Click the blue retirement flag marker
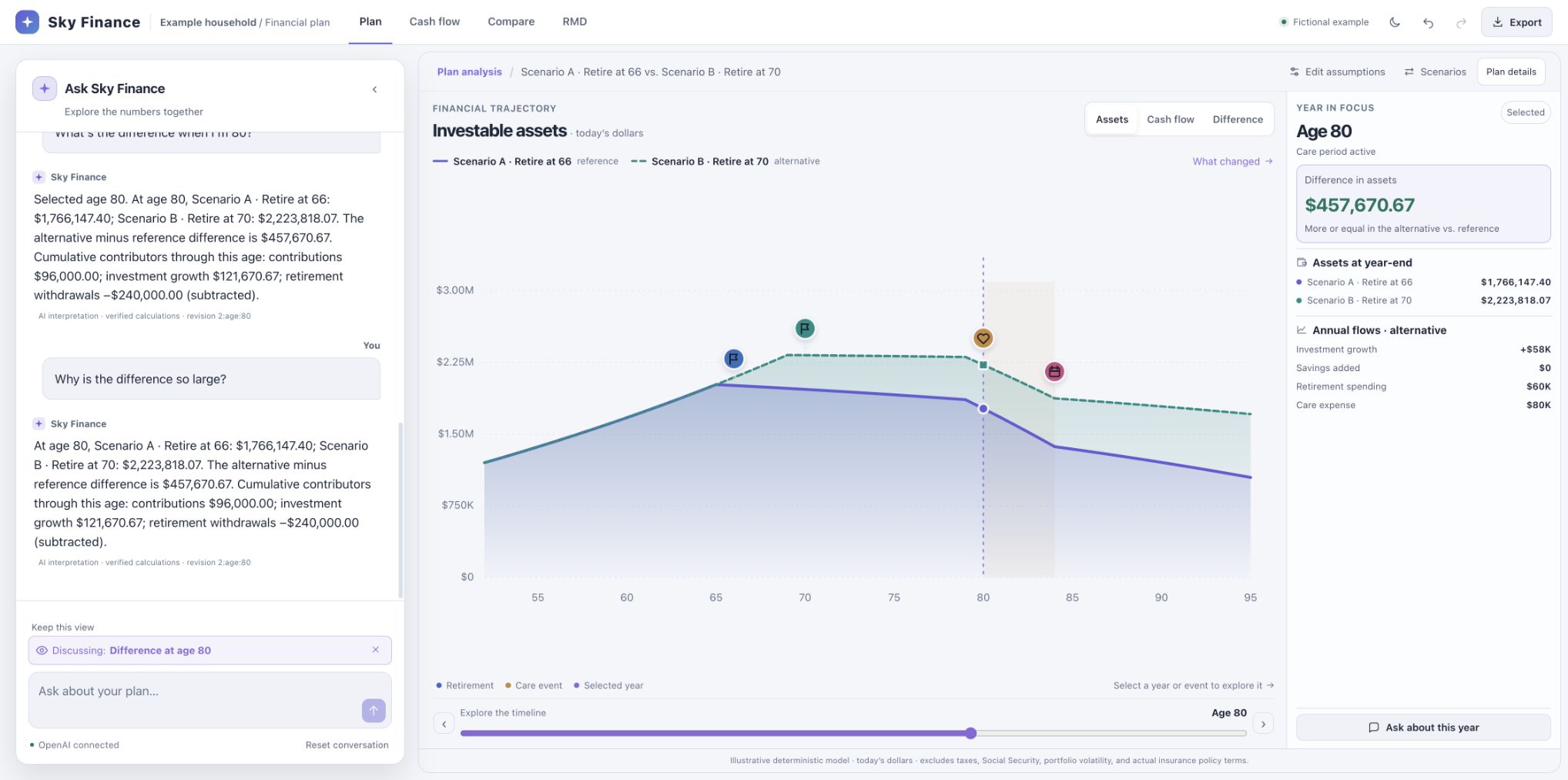The height and width of the screenshot is (780, 1568). point(733,359)
